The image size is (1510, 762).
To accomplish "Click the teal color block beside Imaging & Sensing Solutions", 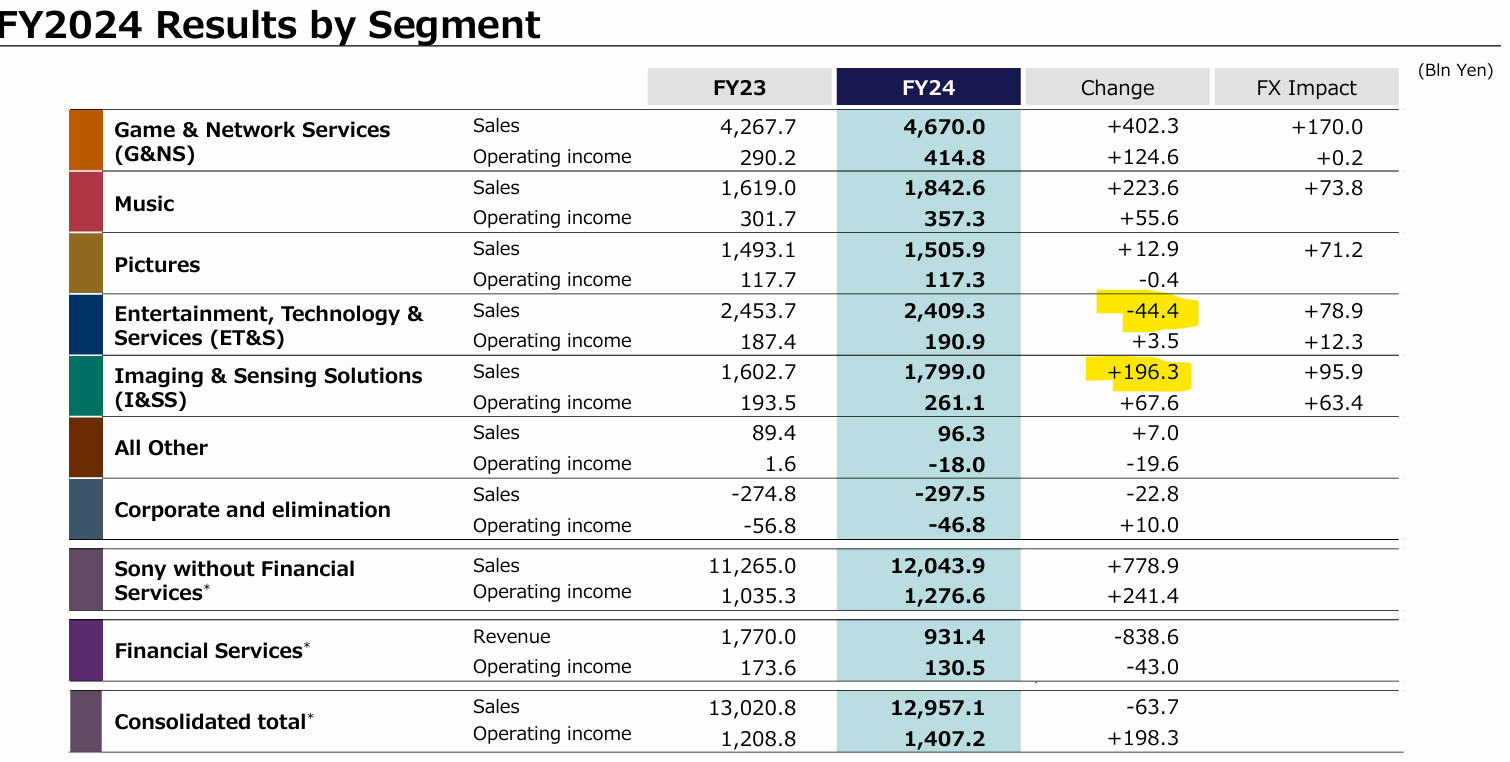I will coord(86,386).
